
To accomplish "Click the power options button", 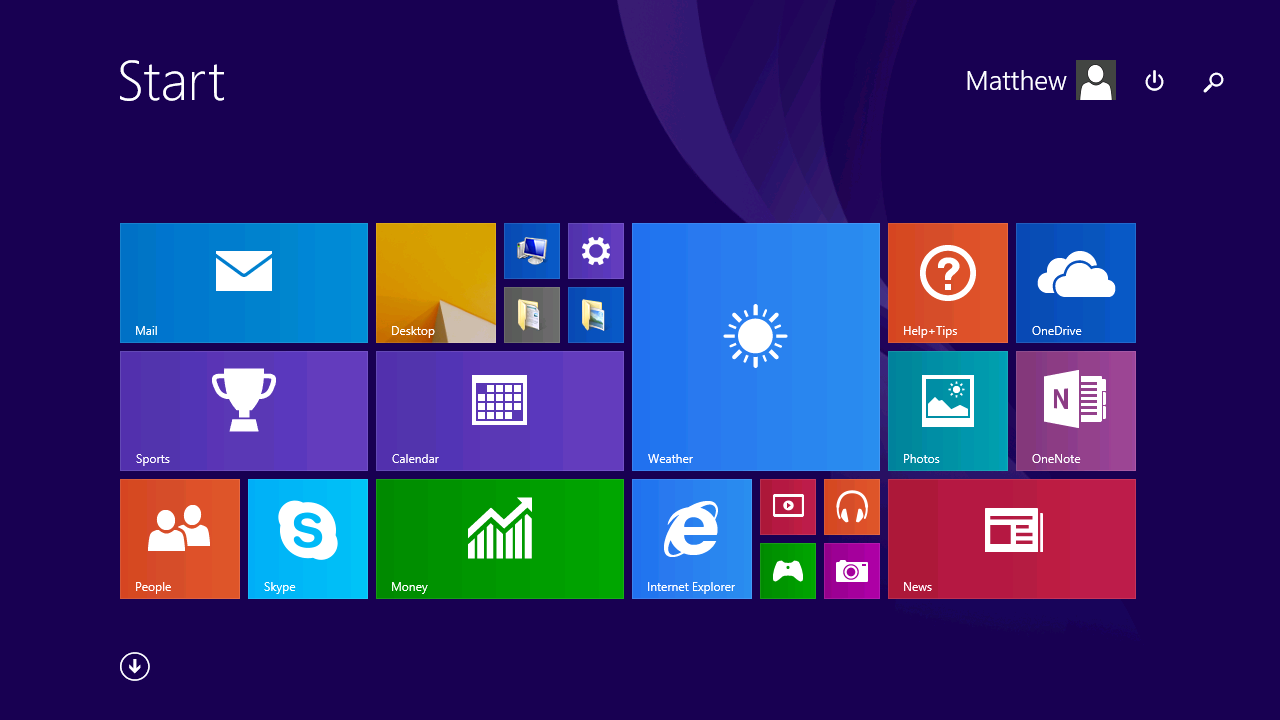I will (x=1154, y=81).
